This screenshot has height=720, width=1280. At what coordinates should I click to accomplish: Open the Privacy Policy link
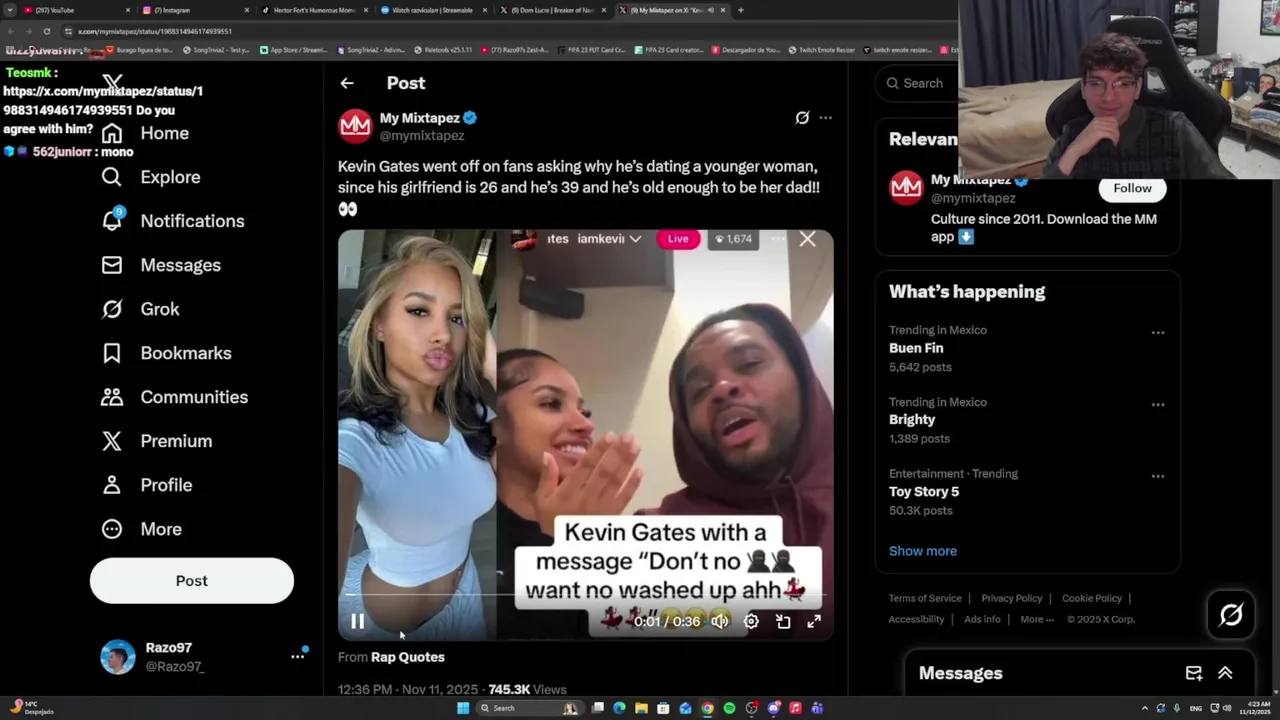click(x=1012, y=598)
